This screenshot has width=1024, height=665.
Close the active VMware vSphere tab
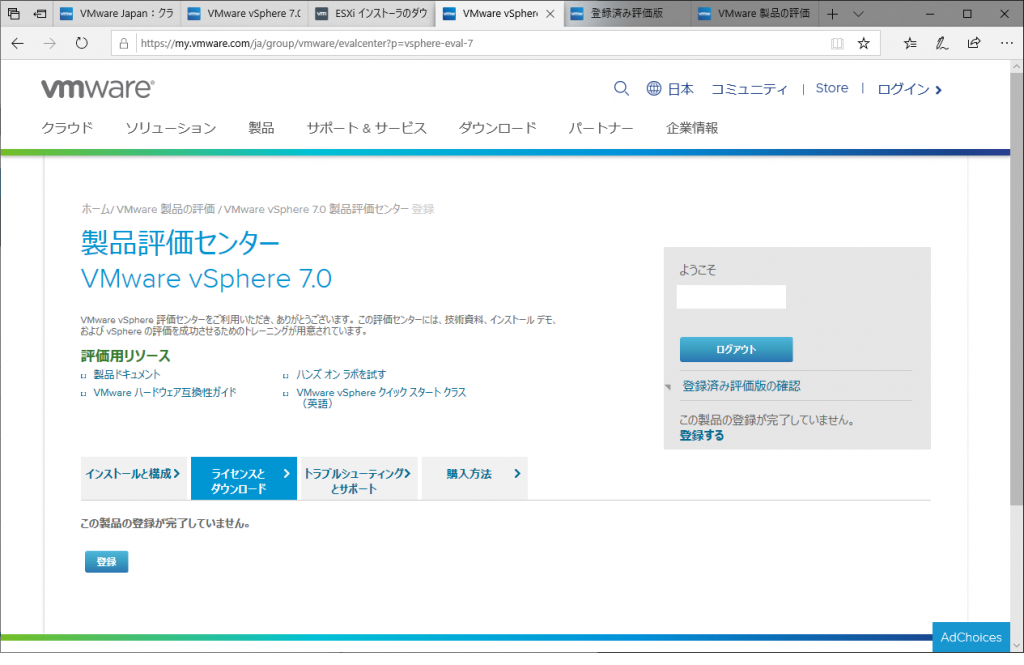tap(551, 14)
